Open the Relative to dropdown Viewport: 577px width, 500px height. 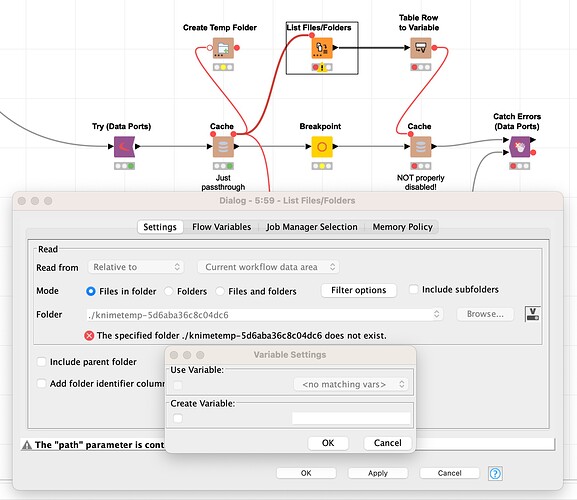point(136,267)
